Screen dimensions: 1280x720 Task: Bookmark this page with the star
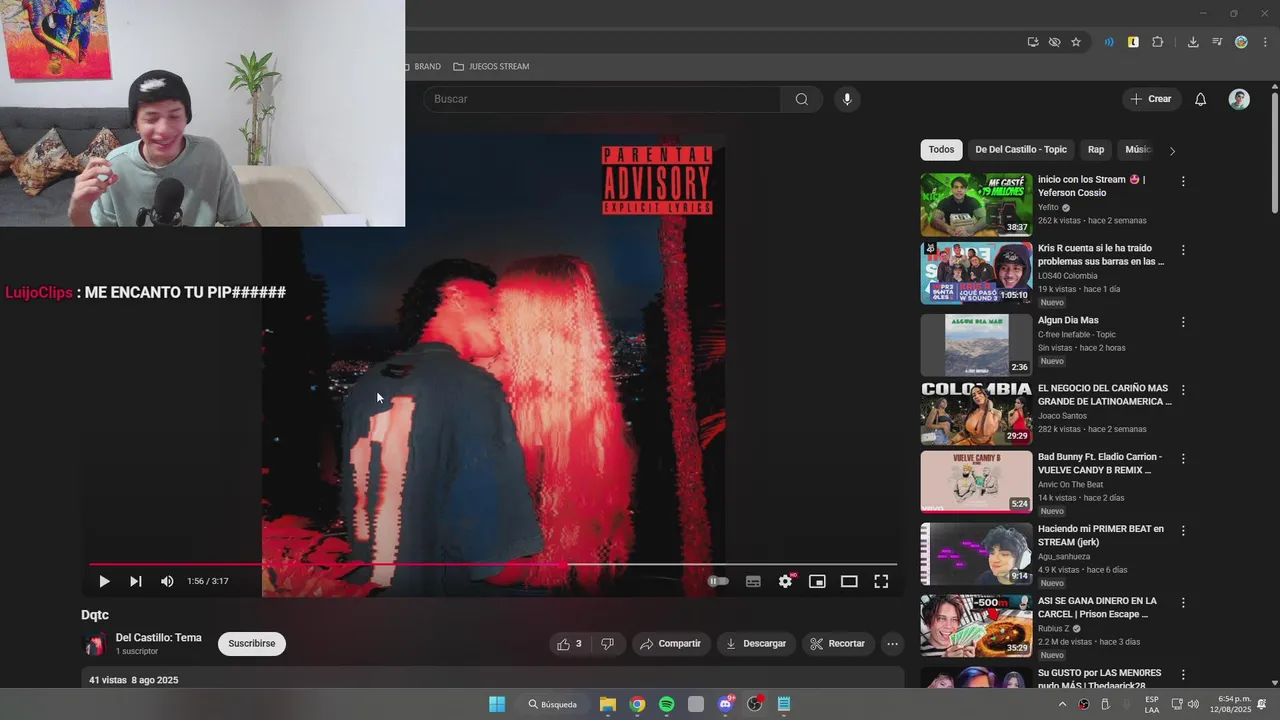point(1076,42)
